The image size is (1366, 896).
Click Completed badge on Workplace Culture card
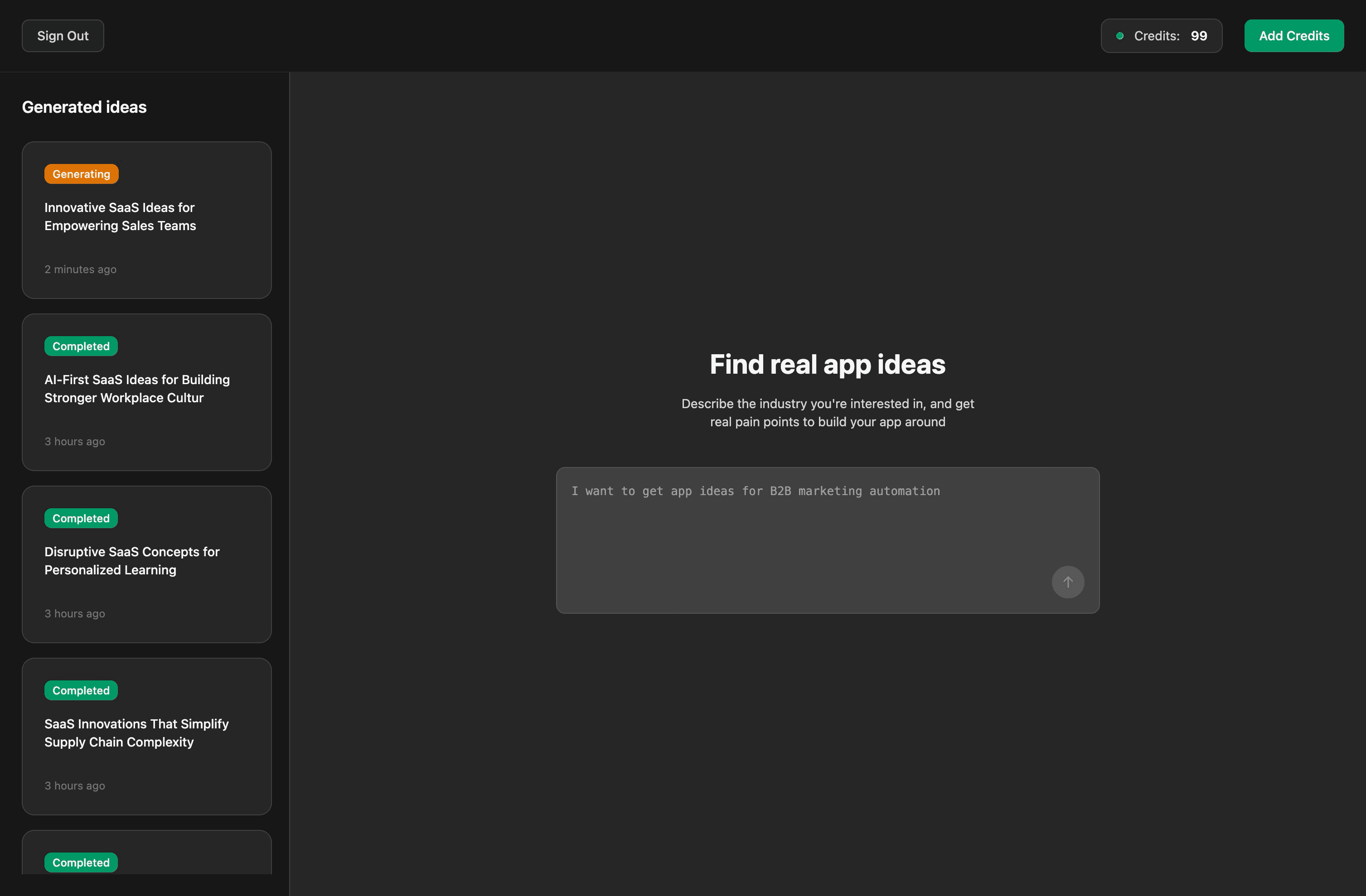coord(81,346)
